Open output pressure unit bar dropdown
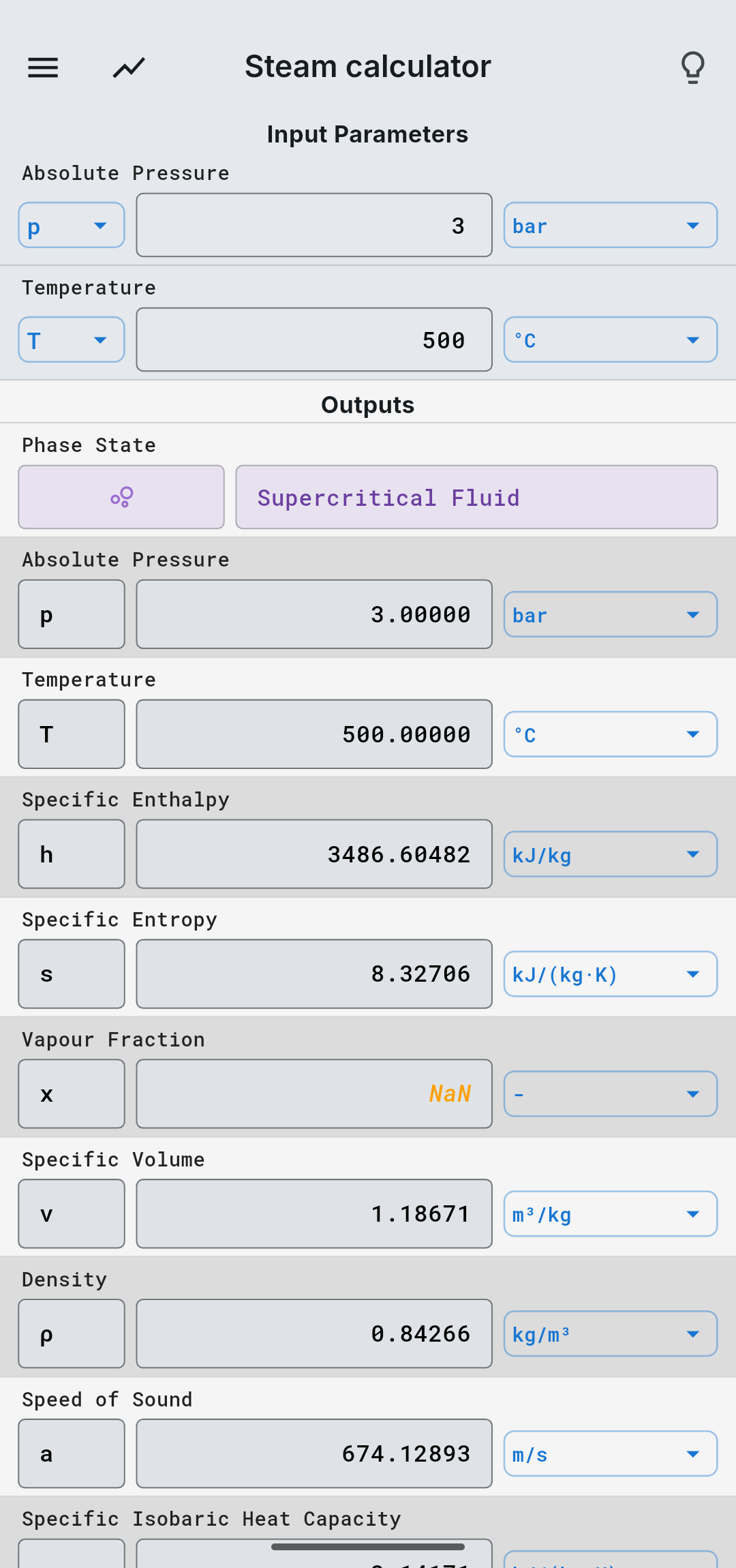 point(611,614)
